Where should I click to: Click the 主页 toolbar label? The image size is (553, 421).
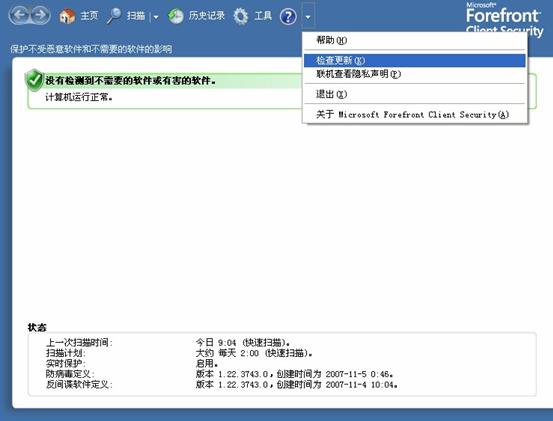pyautogui.click(x=89, y=16)
